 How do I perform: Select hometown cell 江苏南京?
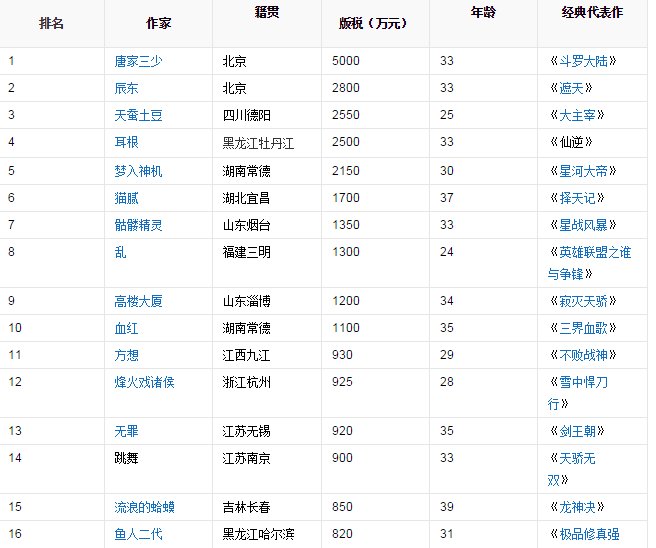[x=247, y=458]
